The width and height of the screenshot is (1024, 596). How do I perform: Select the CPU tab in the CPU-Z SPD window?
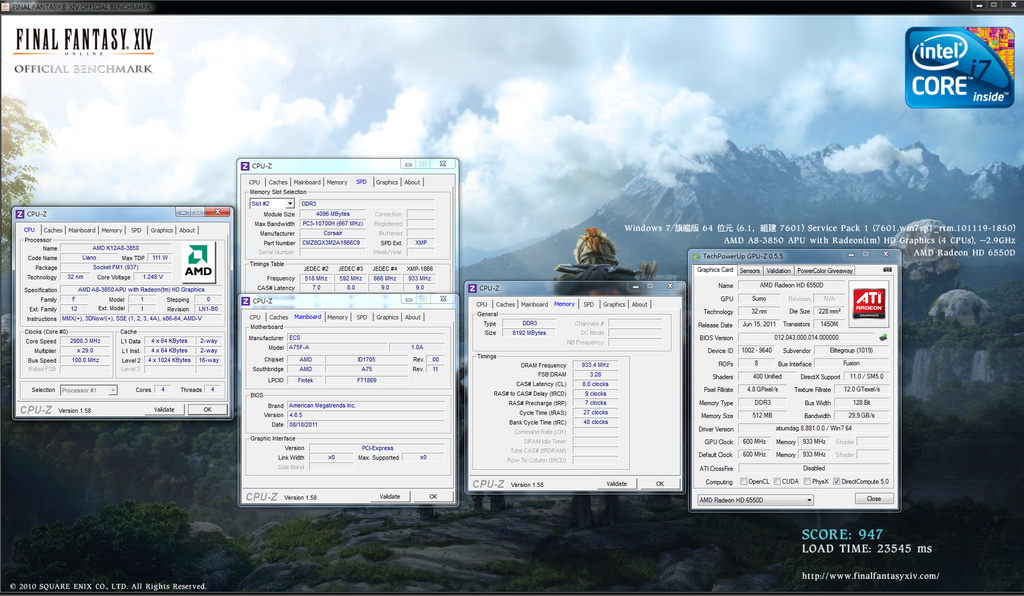click(x=254, y=183)
